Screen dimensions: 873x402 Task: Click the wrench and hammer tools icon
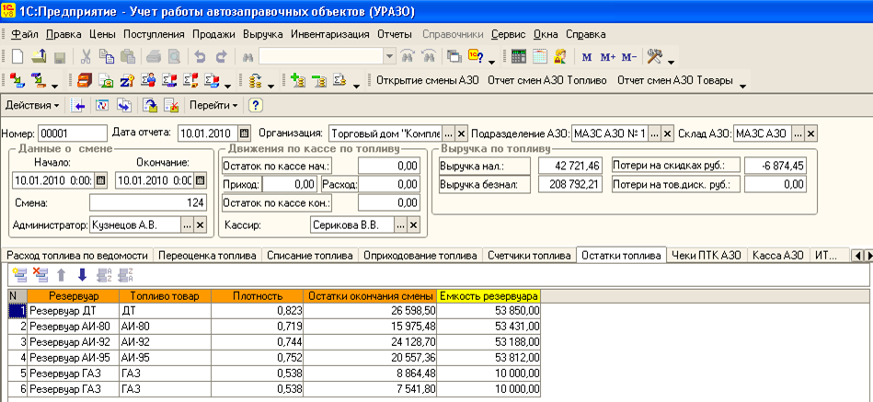[654, 56]
